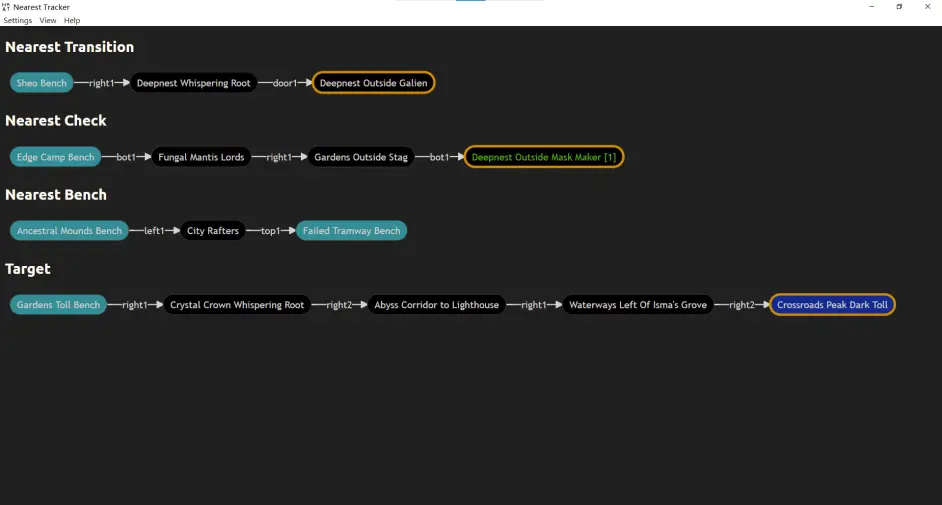
Task: Click the Abyss Corridor to Lighthouse node
Action: (437, 304)
